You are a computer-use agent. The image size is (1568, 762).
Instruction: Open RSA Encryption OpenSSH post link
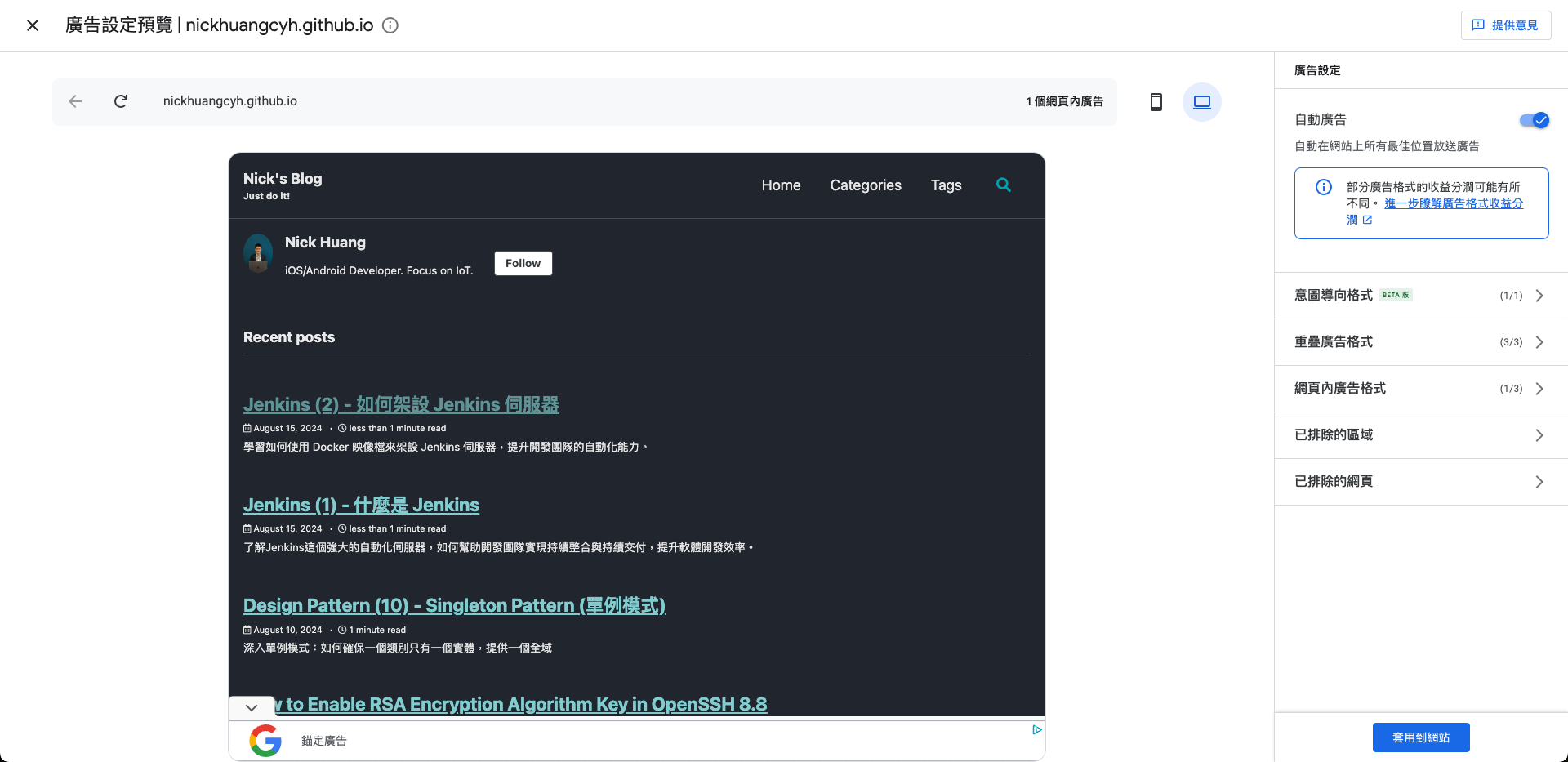click(x=521, y=704)
